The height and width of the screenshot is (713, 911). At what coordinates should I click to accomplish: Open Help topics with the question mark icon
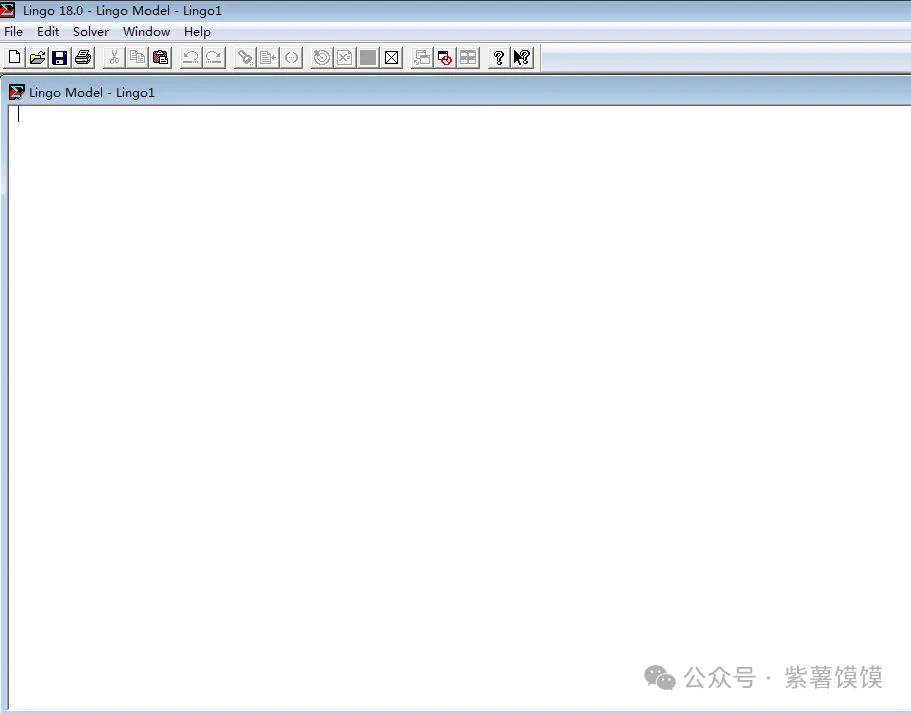coord(498,58)
